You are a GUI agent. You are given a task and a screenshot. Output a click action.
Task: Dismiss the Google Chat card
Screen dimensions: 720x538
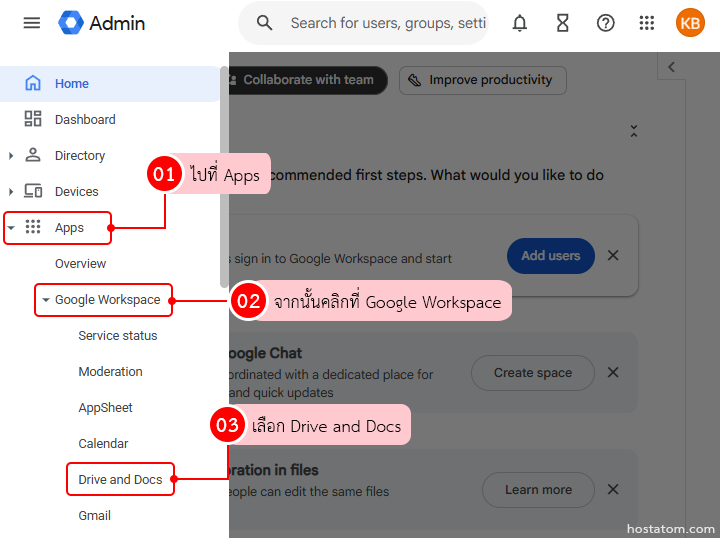[613, 372]
